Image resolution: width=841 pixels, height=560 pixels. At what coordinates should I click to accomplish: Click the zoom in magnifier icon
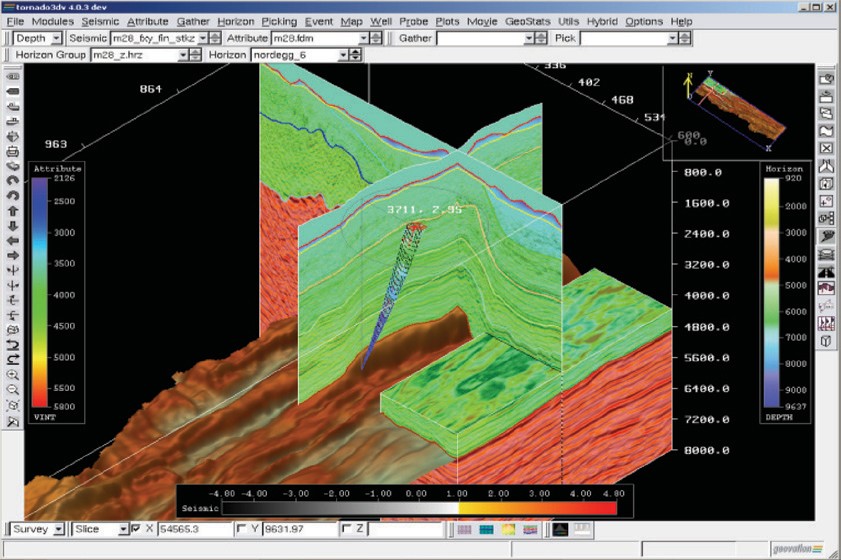(x=13, y=374)
